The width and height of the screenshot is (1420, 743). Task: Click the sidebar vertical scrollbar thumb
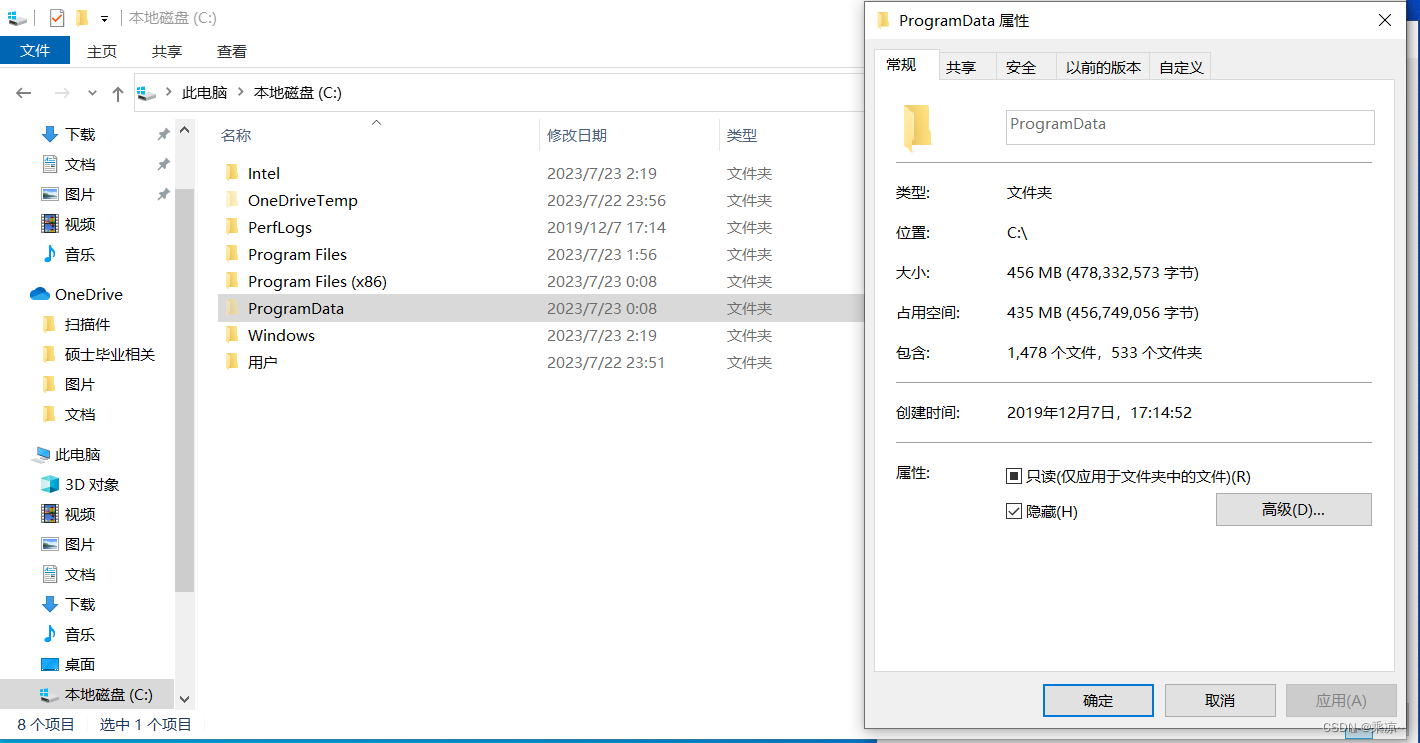tap(184, 388)
